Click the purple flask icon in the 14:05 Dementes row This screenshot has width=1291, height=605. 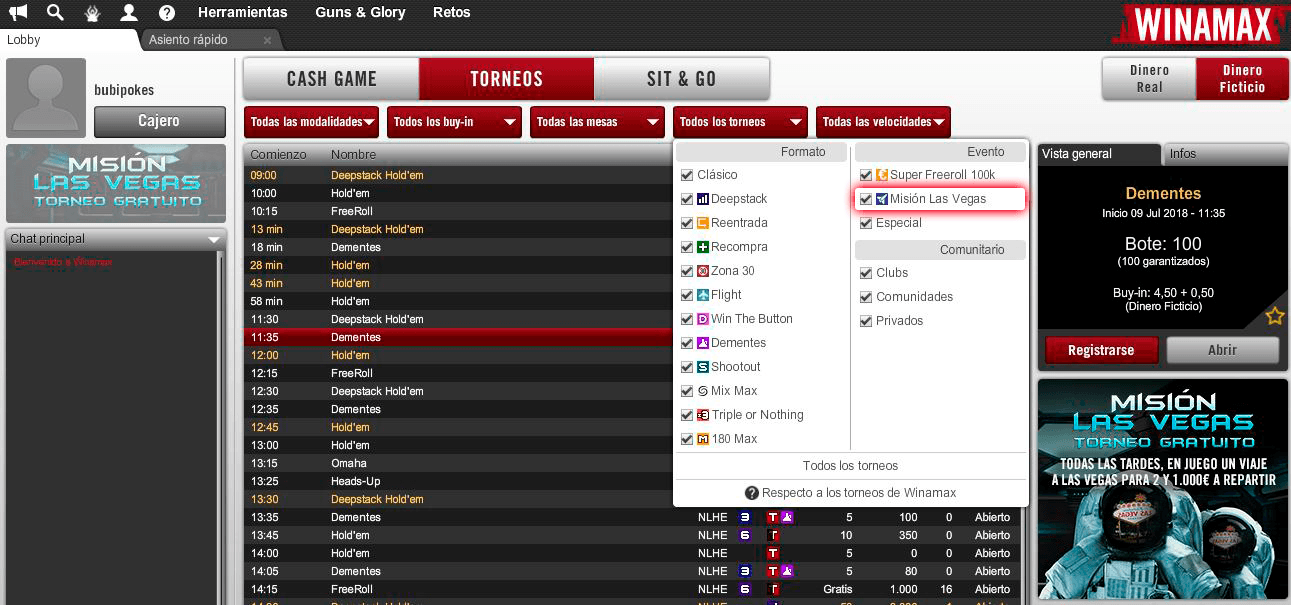[786, 571]
